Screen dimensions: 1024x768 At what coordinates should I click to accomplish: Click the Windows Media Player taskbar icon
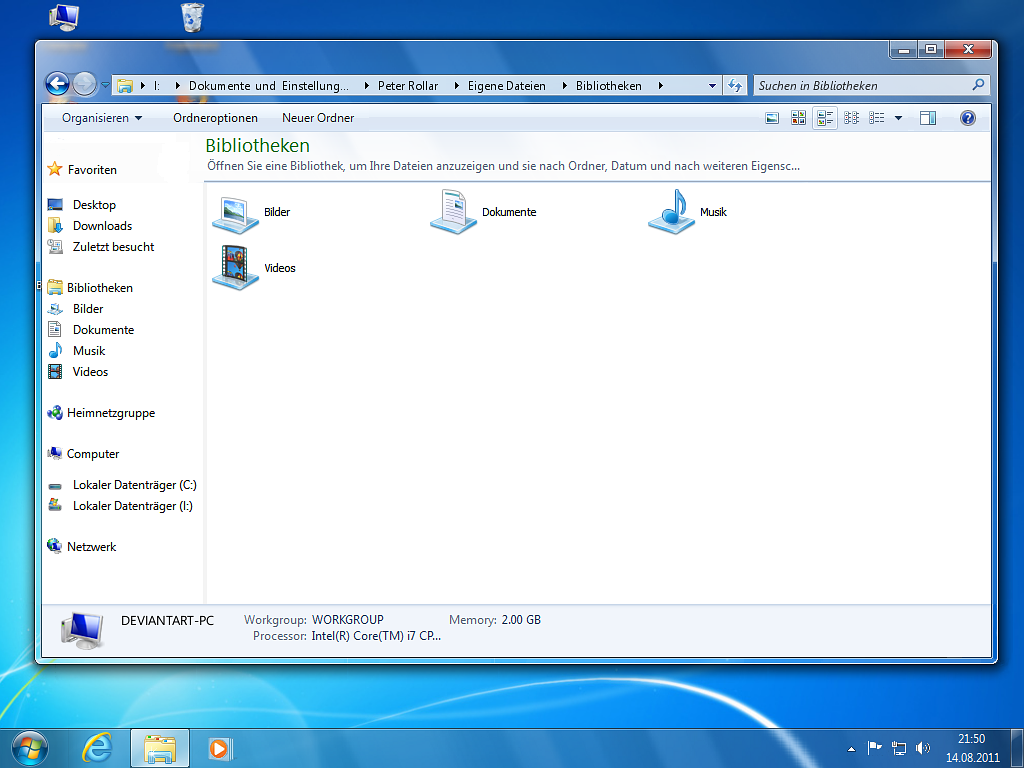218,748
